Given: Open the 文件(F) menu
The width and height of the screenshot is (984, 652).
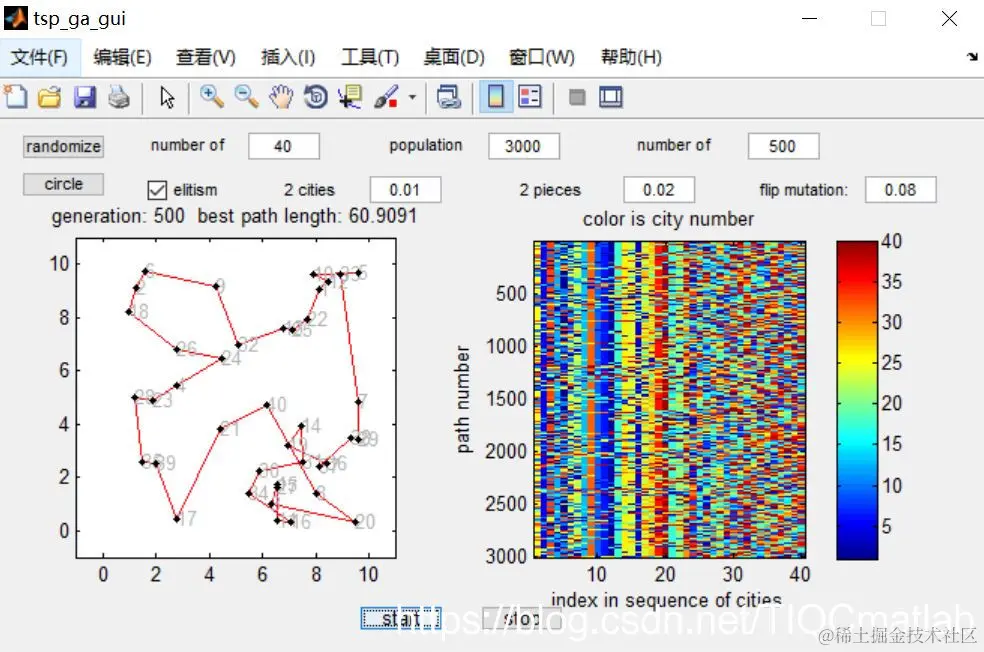Looking at the screenshot, I should (40, 57).
